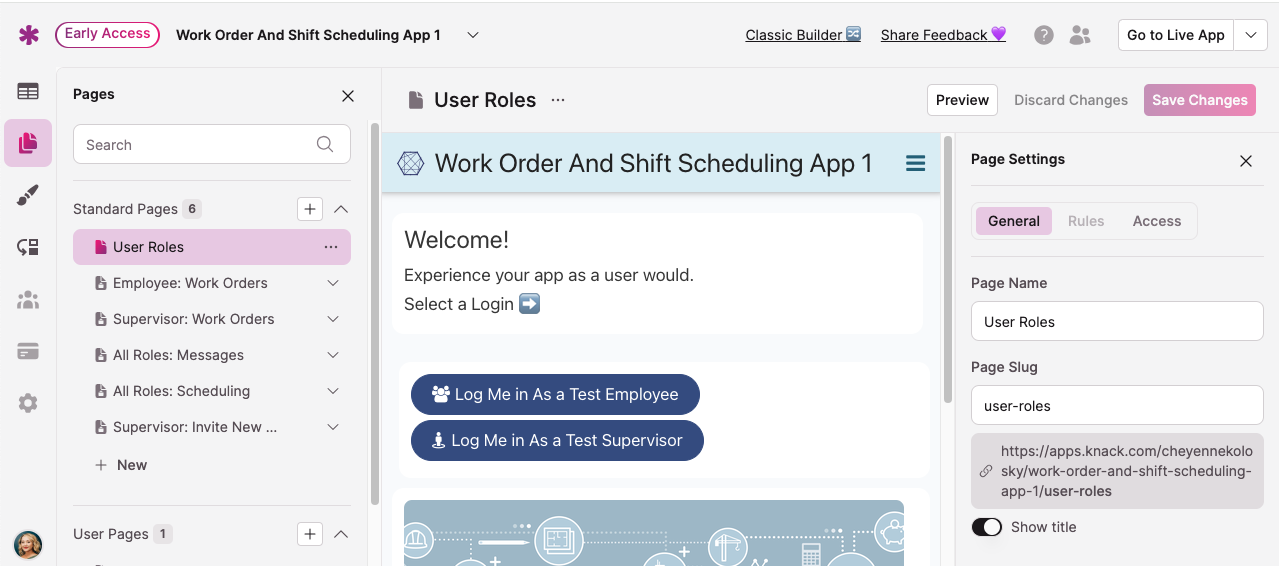Open the hamburger menu in app preview

(x=915, y=163)
